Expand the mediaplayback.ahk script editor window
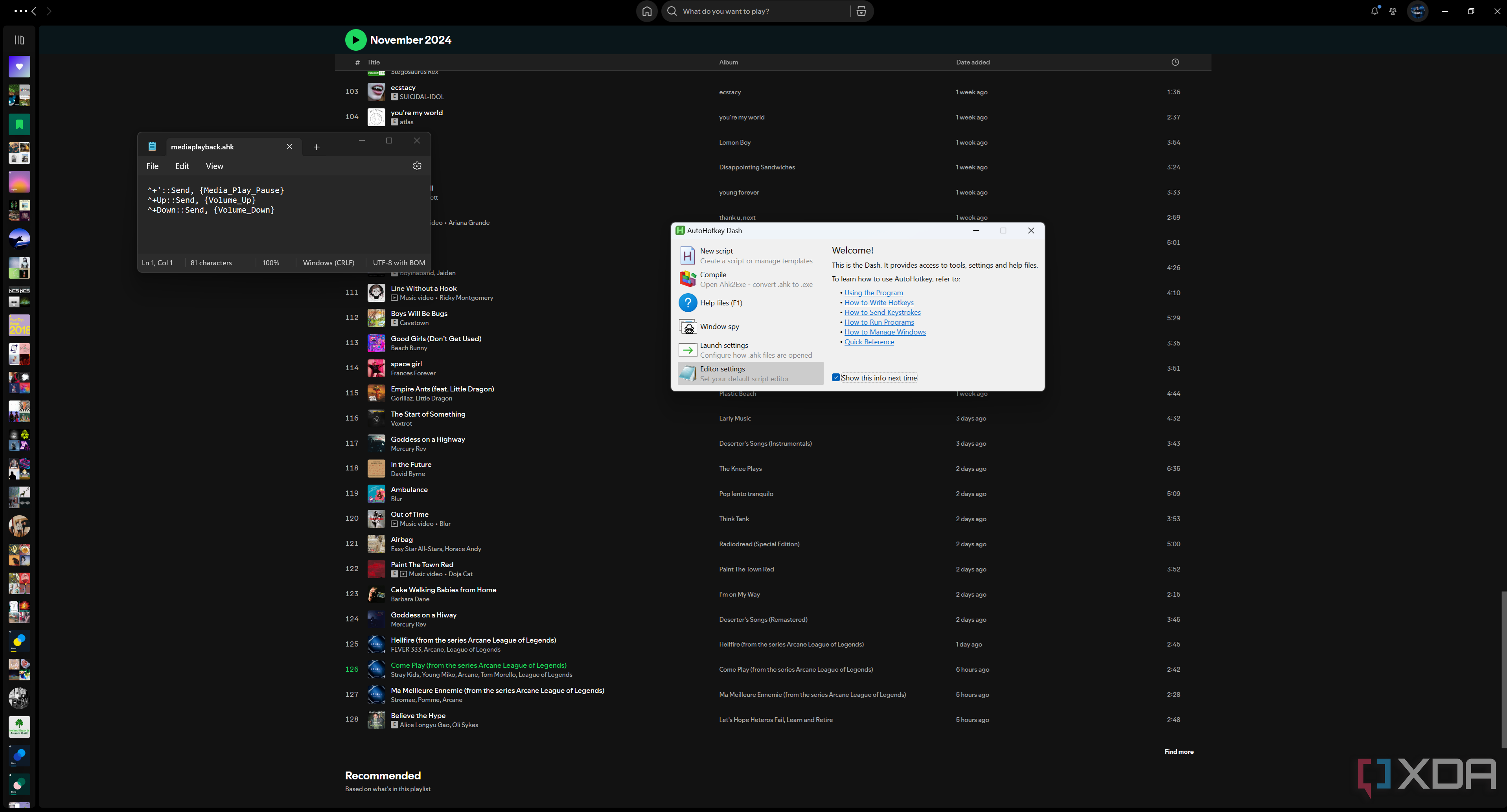This screenshot has width=1507, height=812. pos(389,140)
